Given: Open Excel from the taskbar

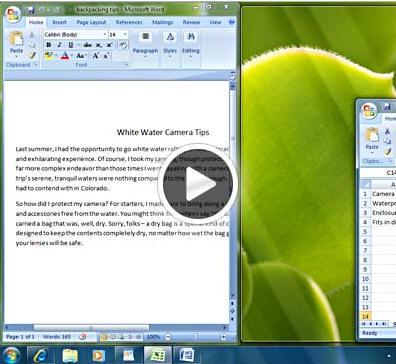Looking at the screenshot, I should click(x=158, y=355).
